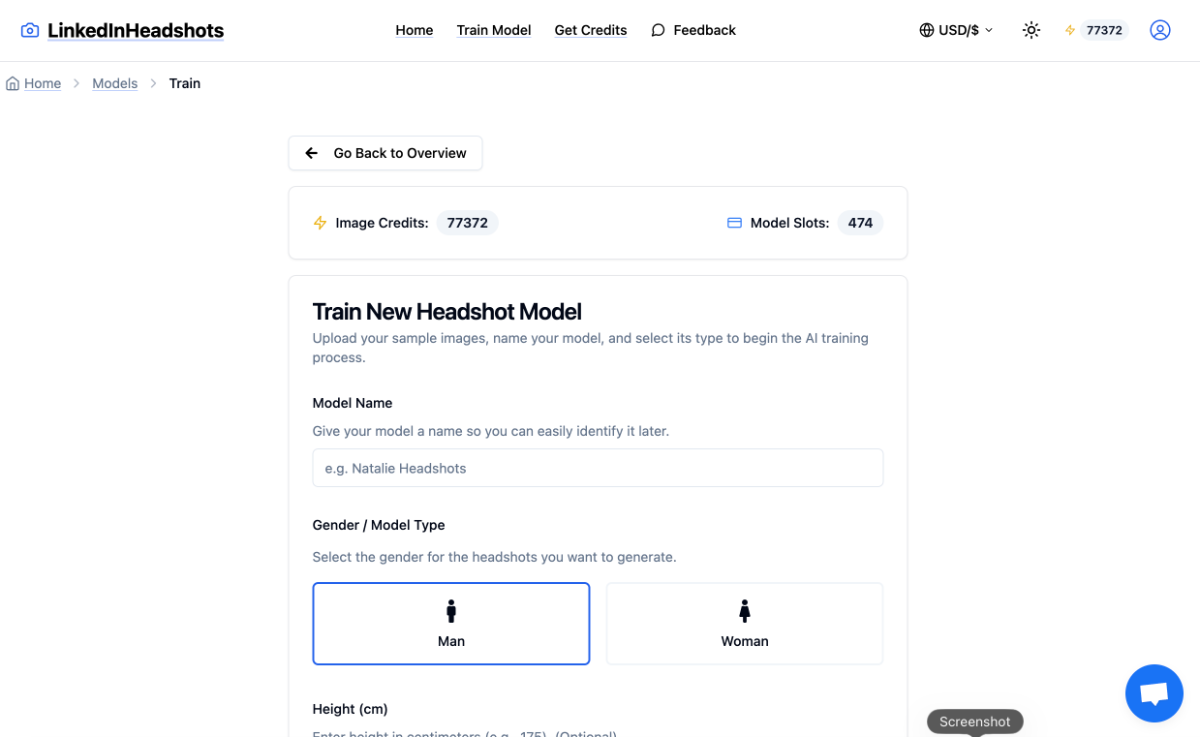Follow the Models breadcrumb link
The height and width of the screenshot is (737, 1200).
point(115,84)
